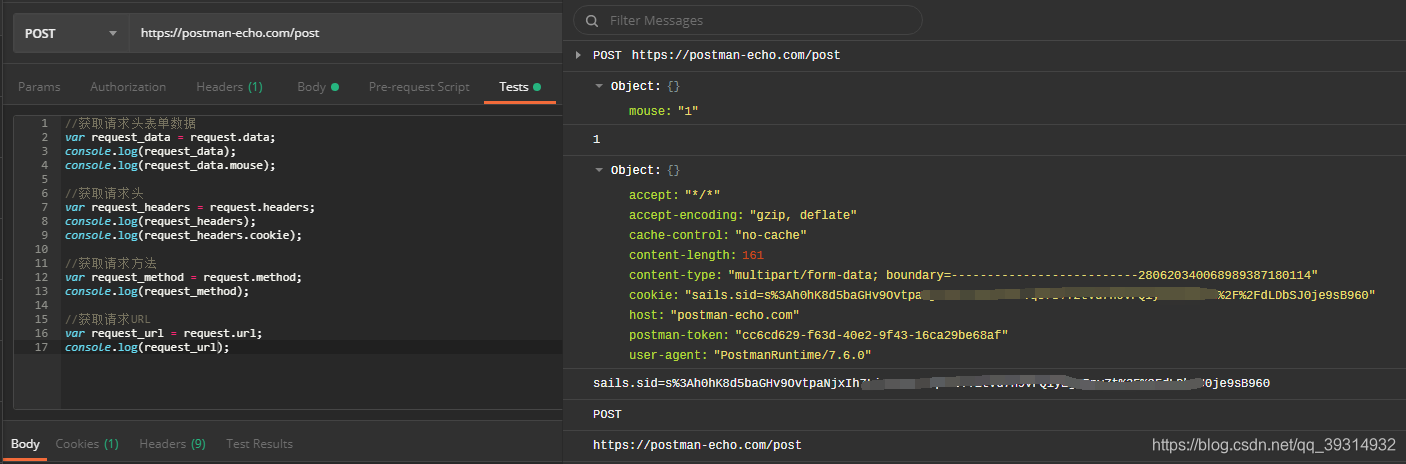Click code line var request_url = request.url
Screen dimensions: 1406x464
click(x=163, y=333)
